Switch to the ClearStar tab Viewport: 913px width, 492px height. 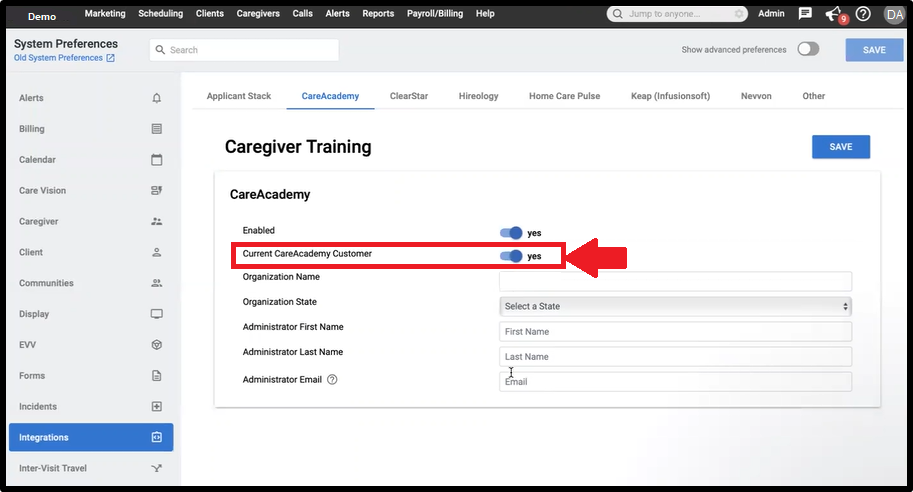409,96
